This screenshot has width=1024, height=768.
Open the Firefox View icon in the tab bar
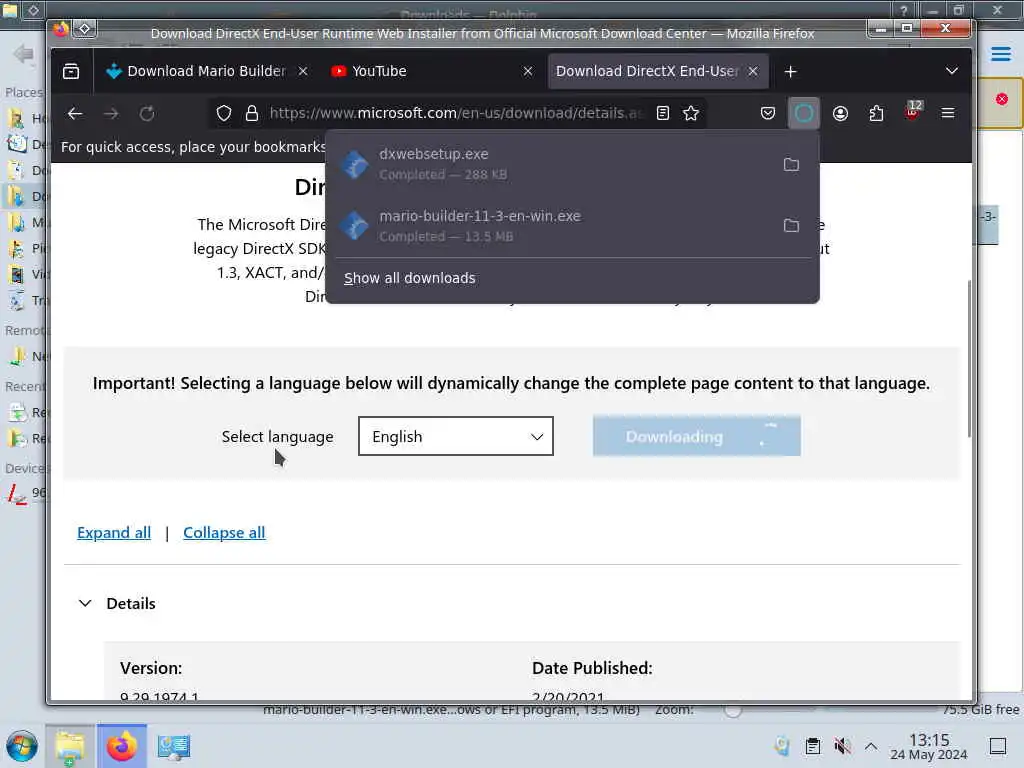click(x=71, y=71)
